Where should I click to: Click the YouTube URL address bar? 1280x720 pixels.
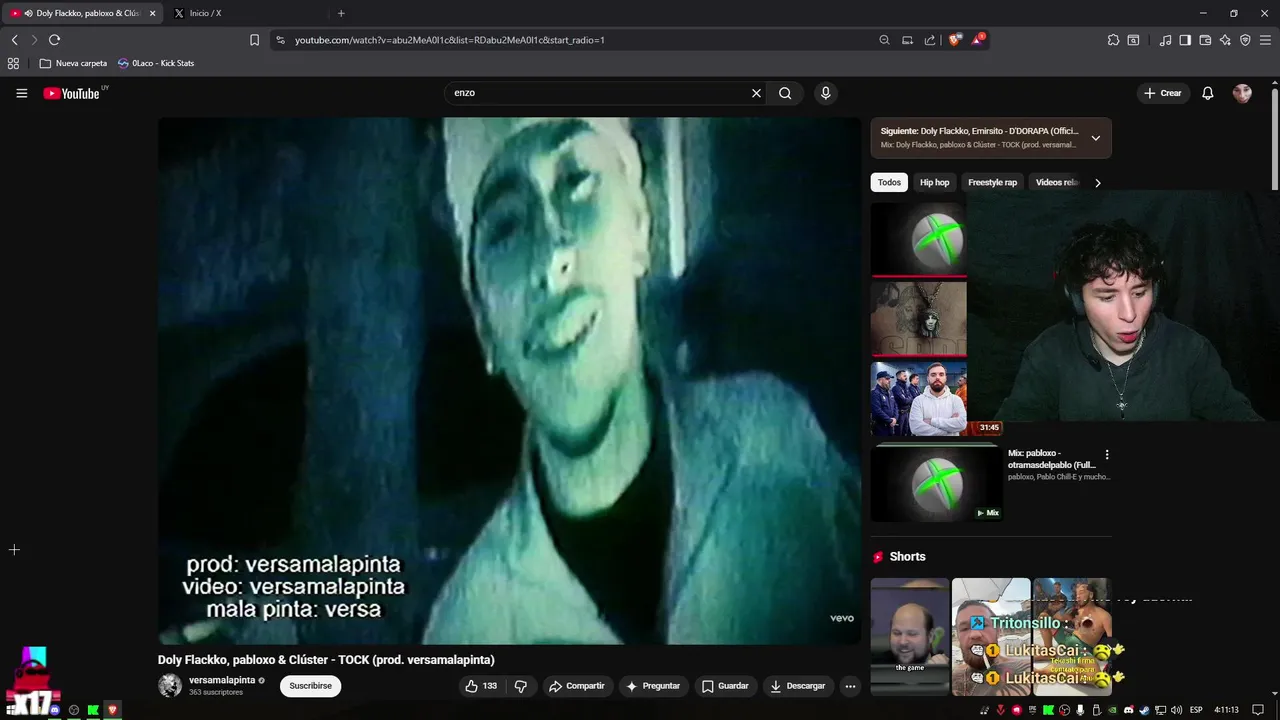580,40
